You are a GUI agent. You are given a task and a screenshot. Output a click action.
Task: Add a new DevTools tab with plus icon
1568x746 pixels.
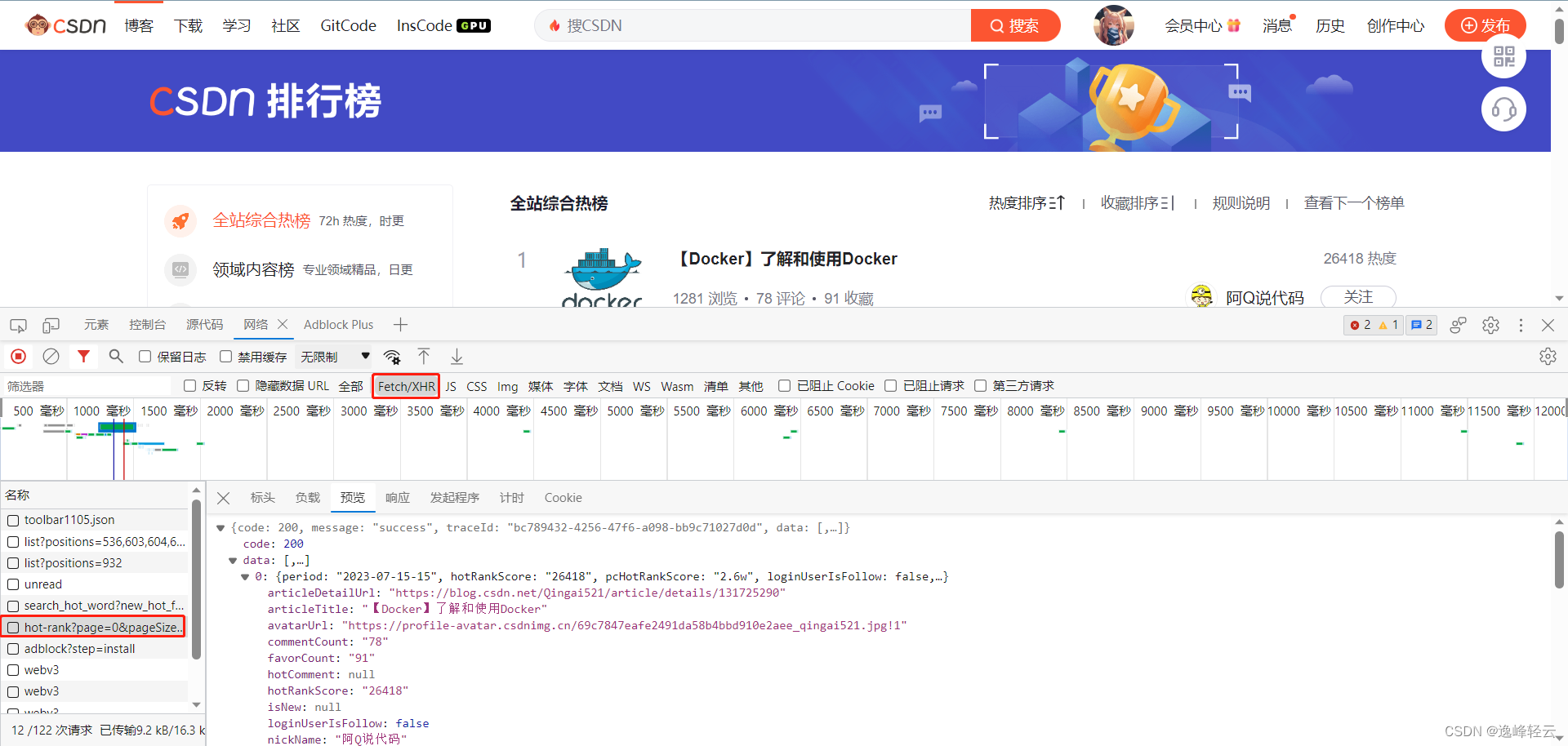coord(400,325)
